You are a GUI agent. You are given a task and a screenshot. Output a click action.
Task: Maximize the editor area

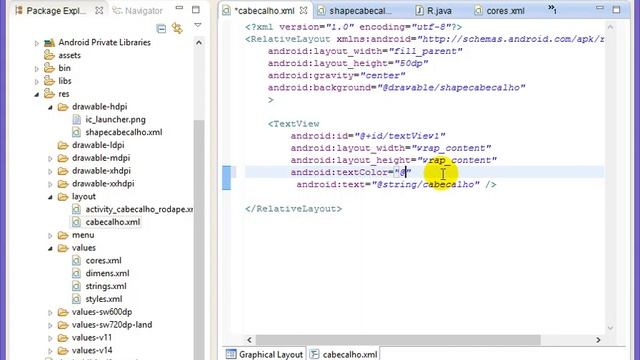click(616, 9)
